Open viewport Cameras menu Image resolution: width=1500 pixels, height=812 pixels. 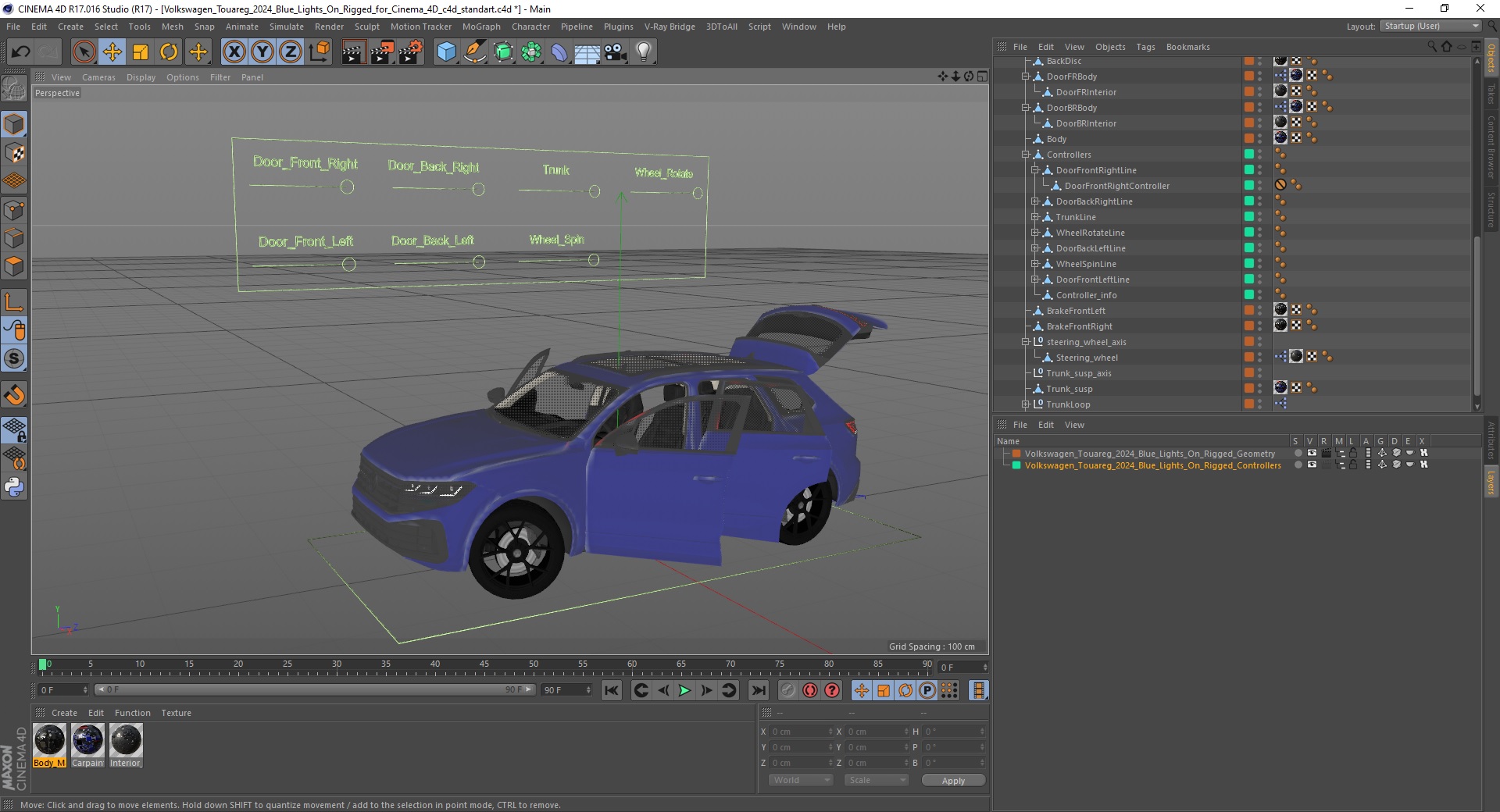click(x=98, y=77)
